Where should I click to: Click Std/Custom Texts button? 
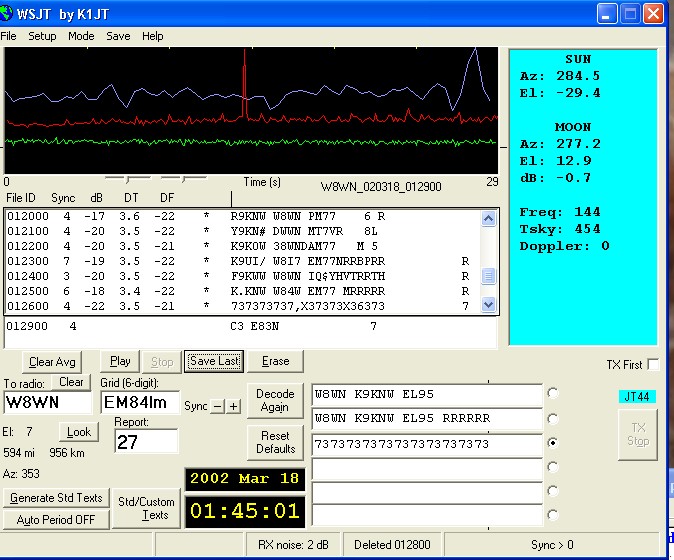pyautogui.click(x=146, y=508)
